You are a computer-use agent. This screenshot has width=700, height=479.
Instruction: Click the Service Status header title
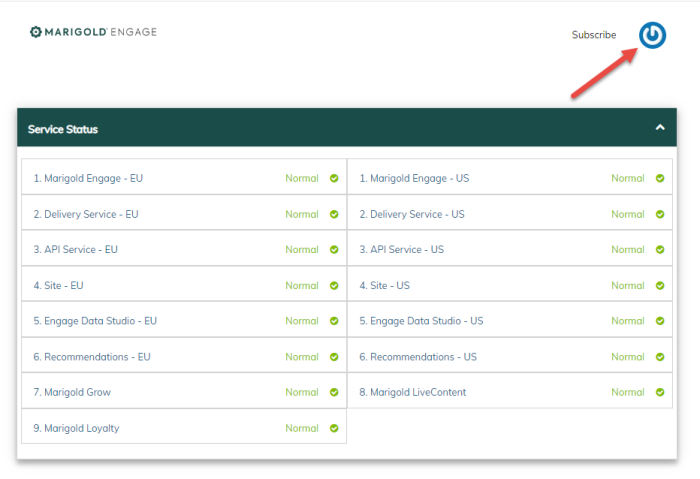point(63,129)
